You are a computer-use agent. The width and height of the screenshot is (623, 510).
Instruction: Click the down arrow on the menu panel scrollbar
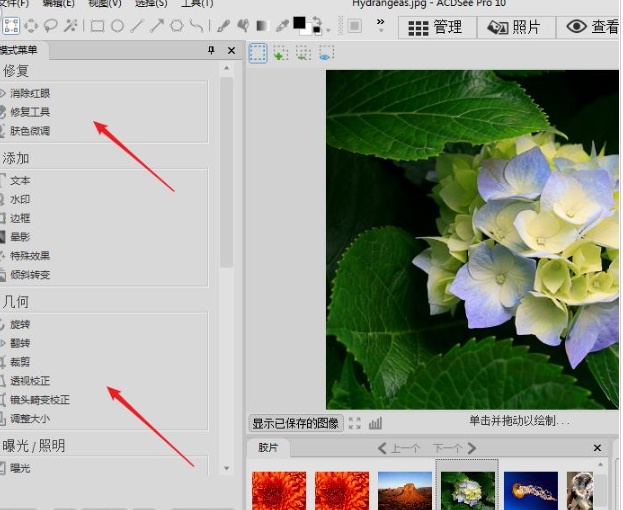(x=226, y=468)
